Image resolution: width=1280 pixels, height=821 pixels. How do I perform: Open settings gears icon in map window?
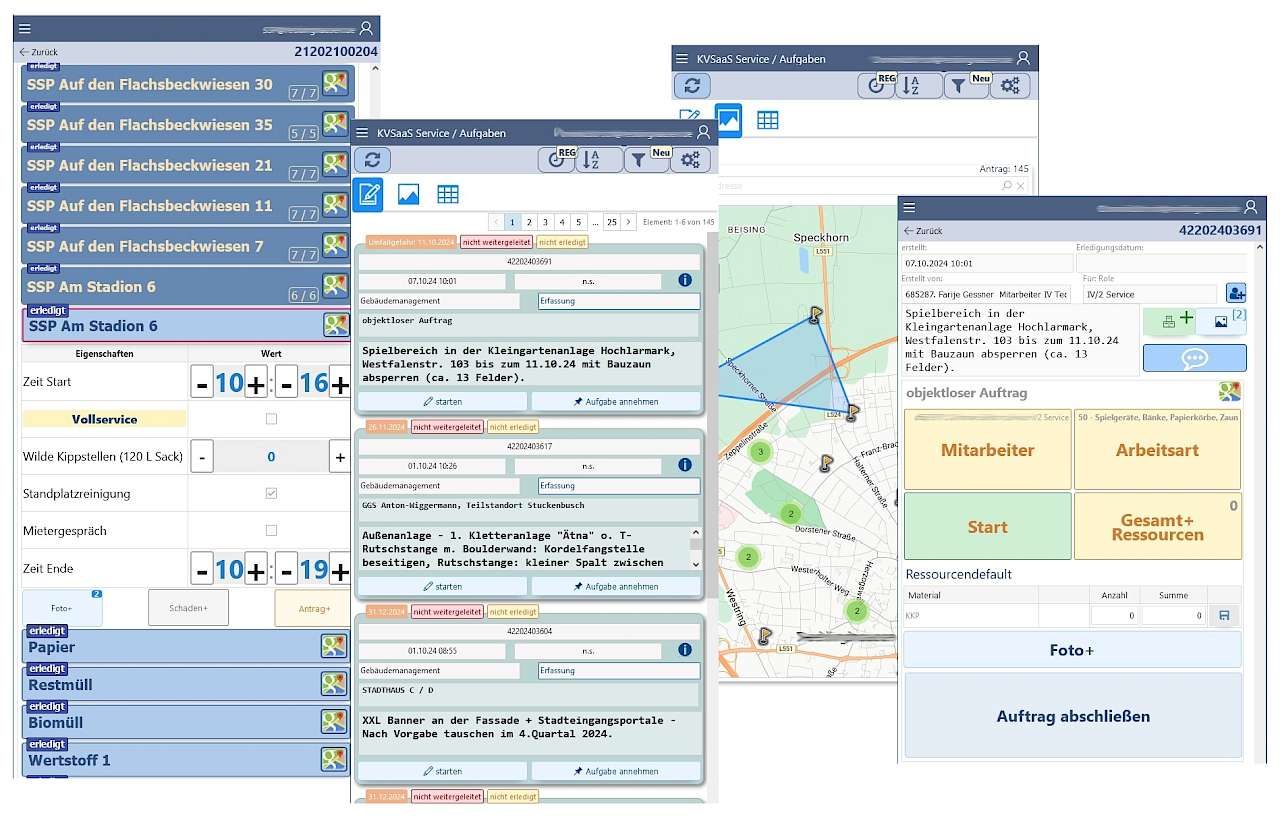click(x=1009, y=86)
